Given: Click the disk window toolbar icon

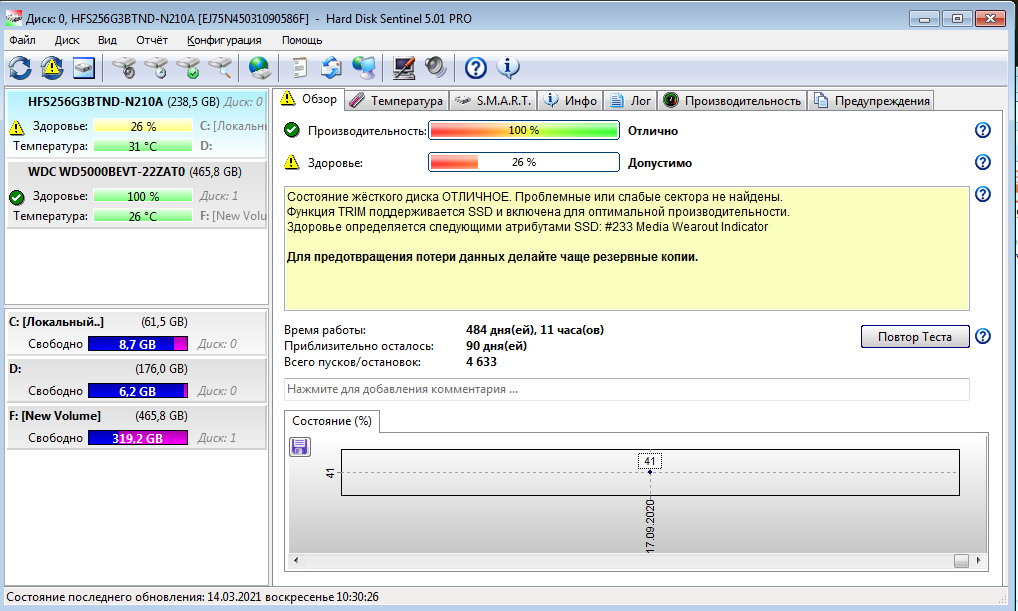Looking at the screenshot, I should 84,68.
